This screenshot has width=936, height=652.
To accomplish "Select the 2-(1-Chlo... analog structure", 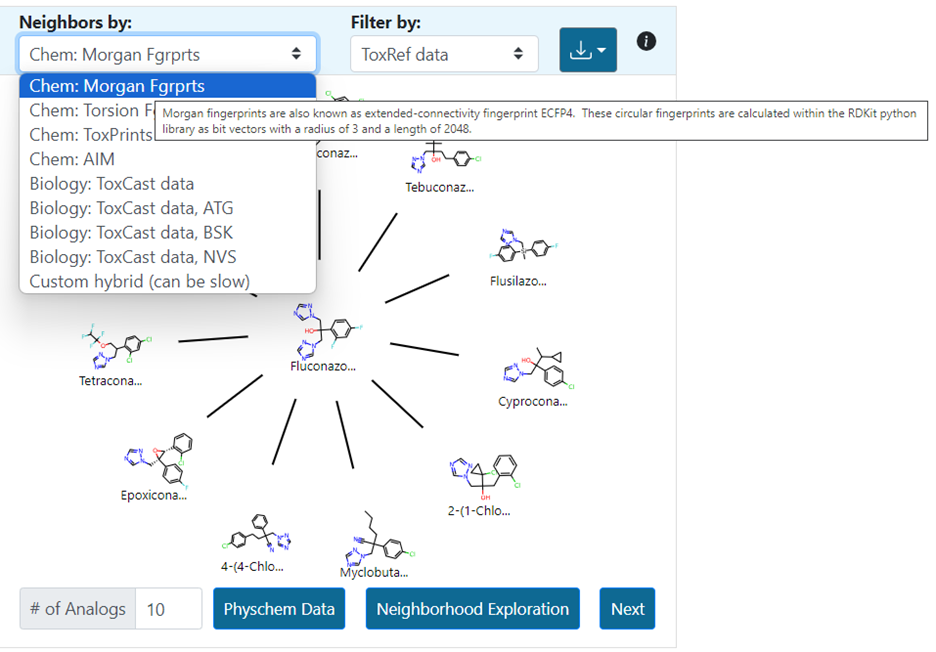I will pyautogui.click(x=485, y=478).
